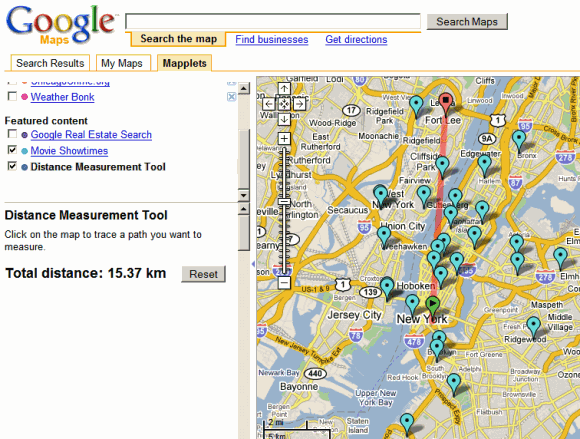This screenshot has width=580, height=439.
Task: Click the teal marker near Cliffside Park
Action: point(442,165)
